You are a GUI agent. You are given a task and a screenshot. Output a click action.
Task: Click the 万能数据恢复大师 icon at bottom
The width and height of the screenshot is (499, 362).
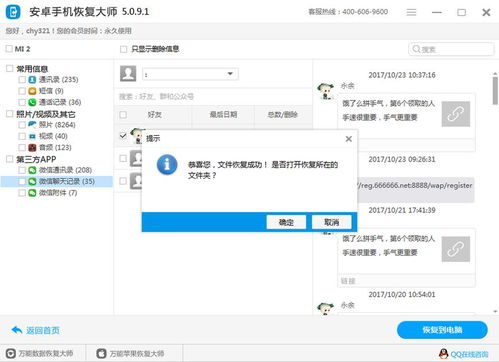11,353
